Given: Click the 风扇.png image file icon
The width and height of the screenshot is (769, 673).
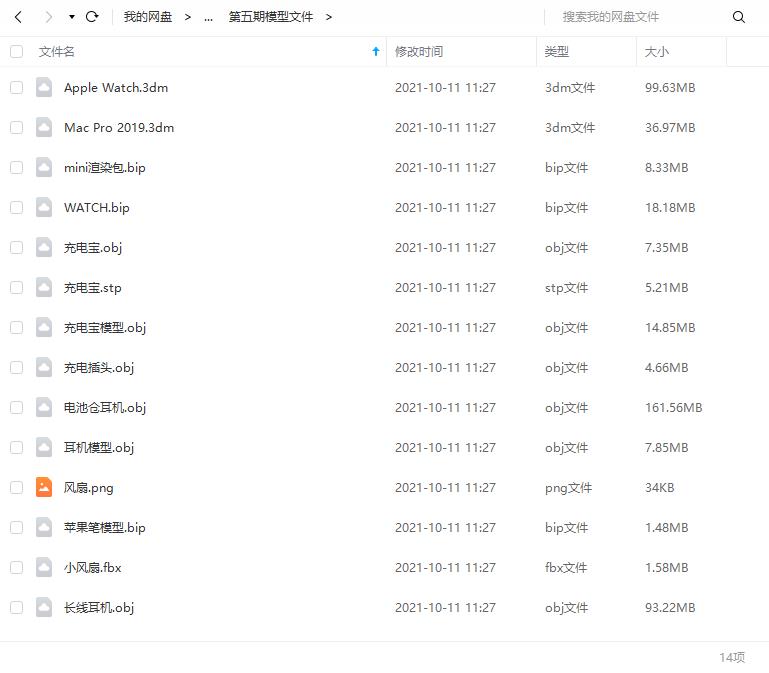Looking at the screenshot, I should point(44,487).
